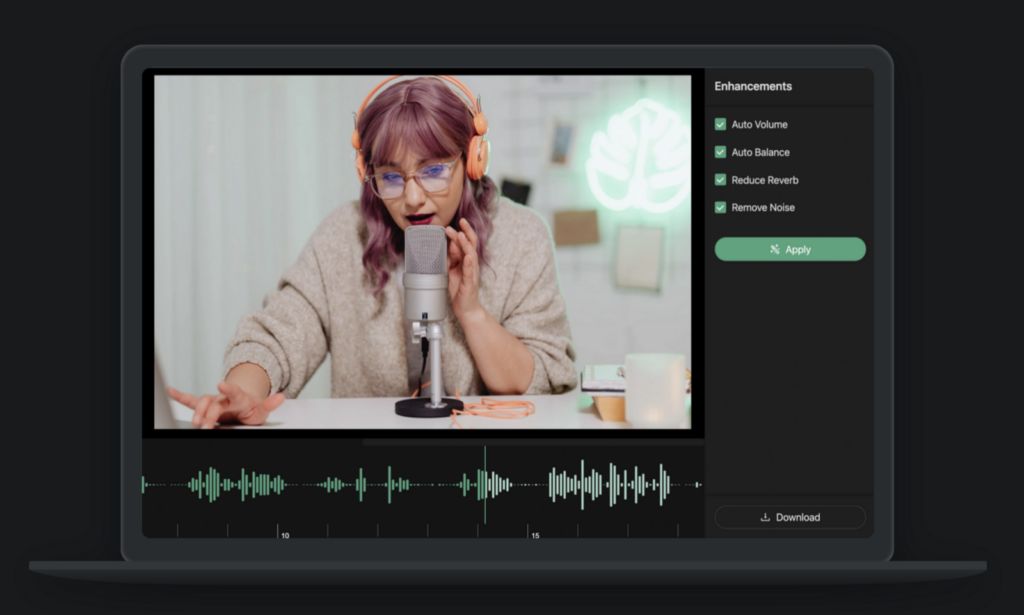Uncheck the Auto Volume checkbox
This screenshot has height=615, width=1024.
click(720, 124)
